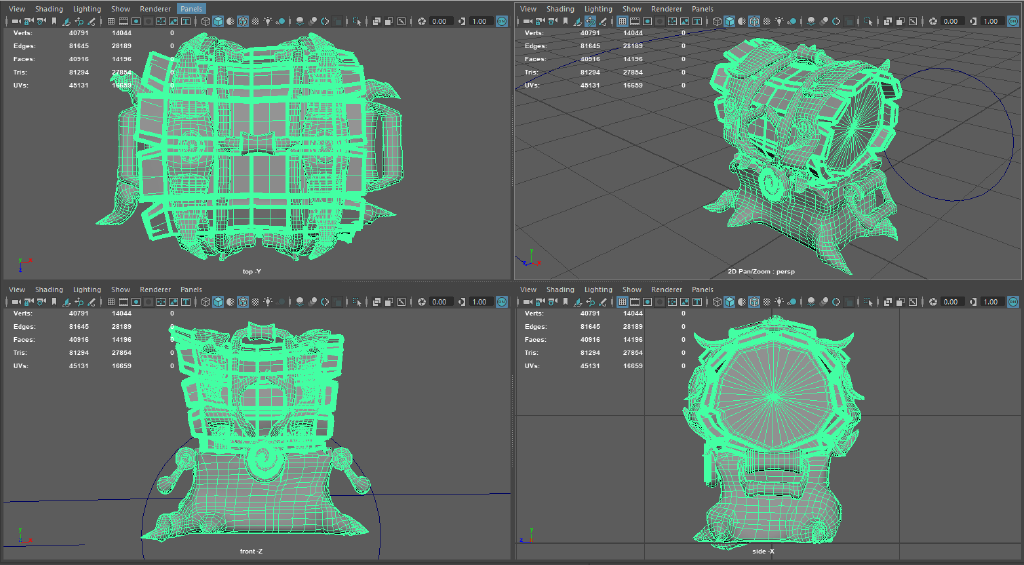Toggle Resolution Gate in top panel toolbar

[x=136, y=21]
